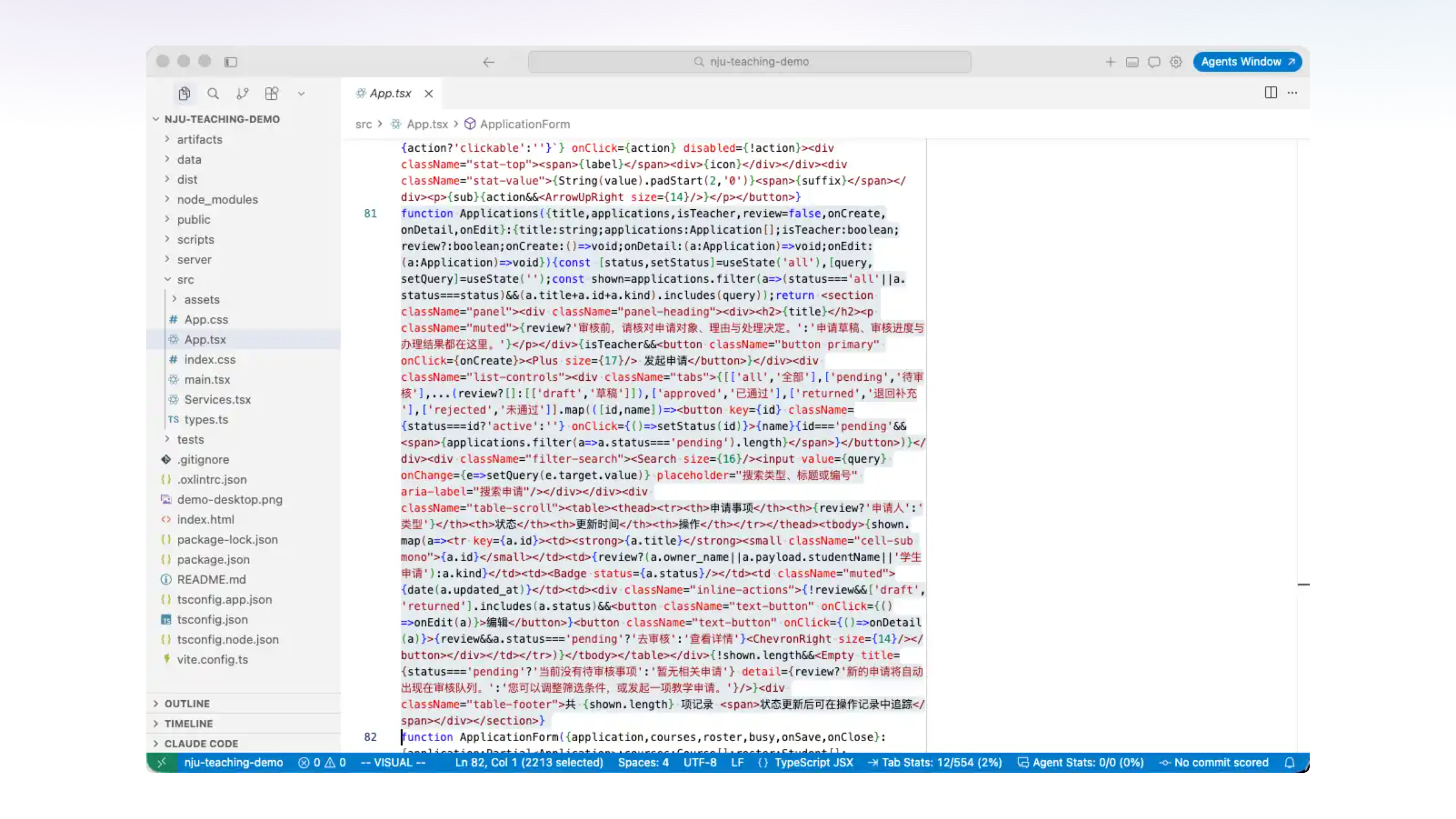Click ApplicationForm in the breadcrumb
The height and width of the screenshot is (819, 1456).
[x=524, y=124]
